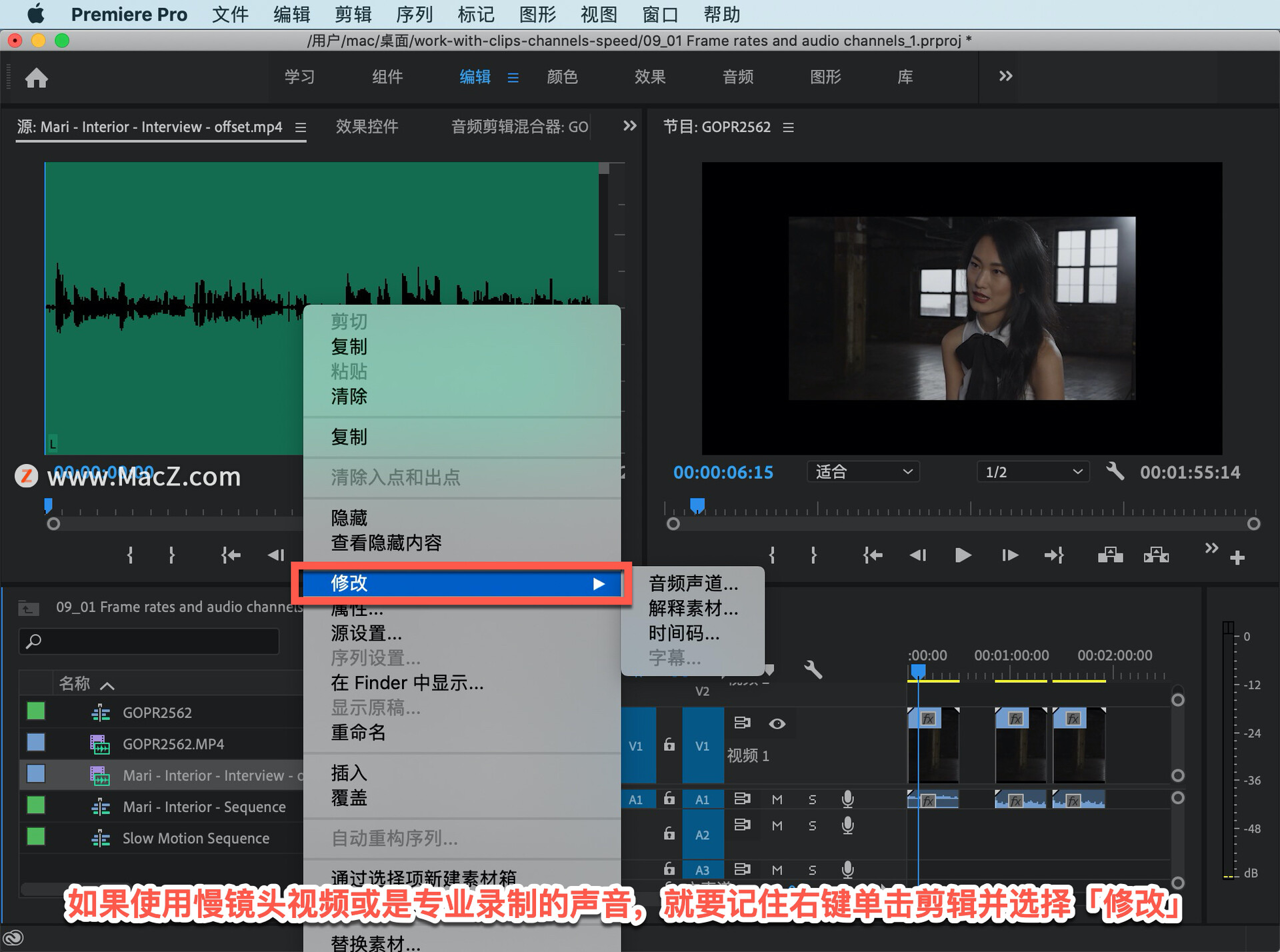Open the zoom level dropdown showing 适合

coord(863,472)
